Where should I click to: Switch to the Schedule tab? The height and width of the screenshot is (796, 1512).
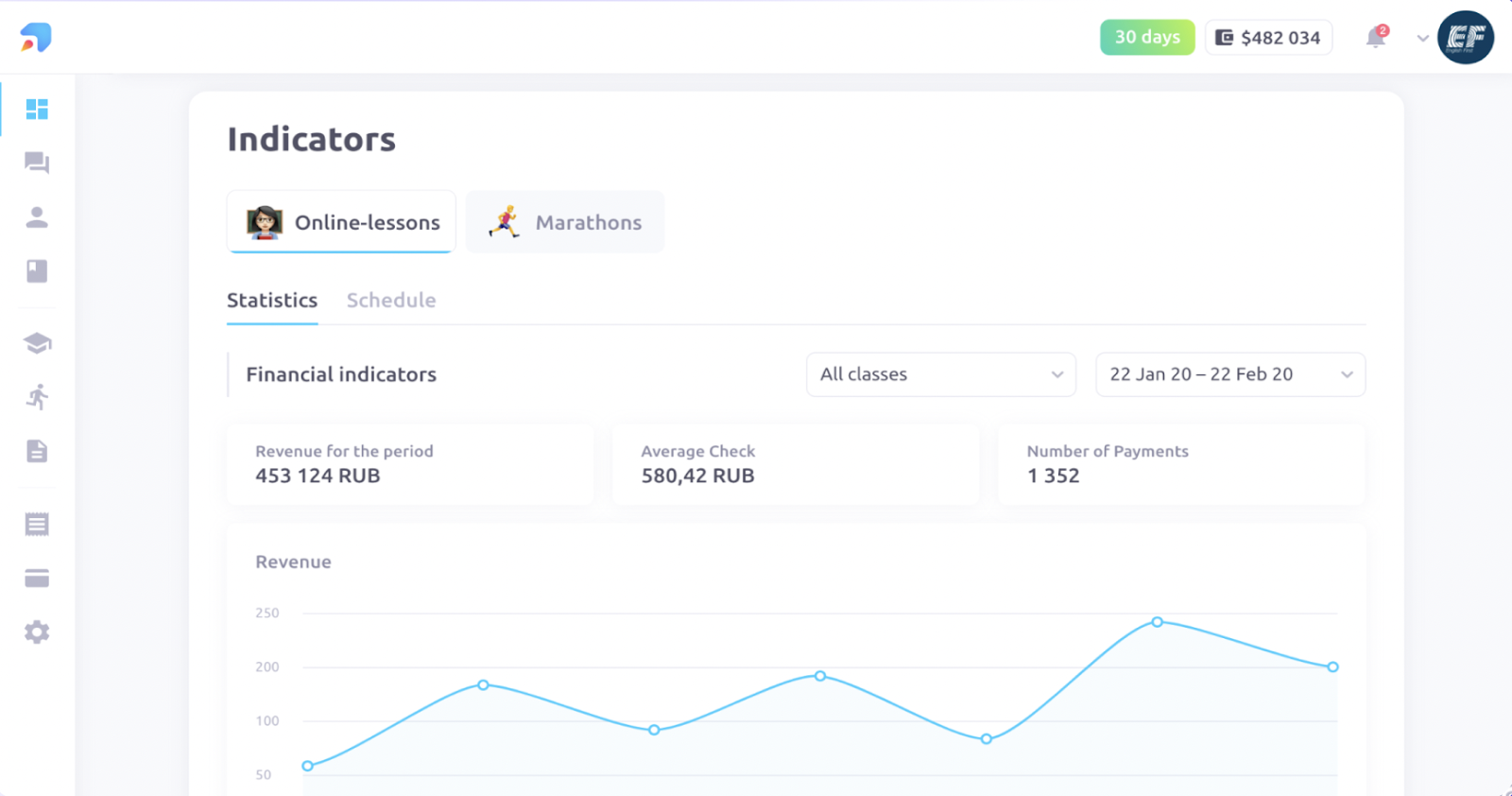(391, 301)
